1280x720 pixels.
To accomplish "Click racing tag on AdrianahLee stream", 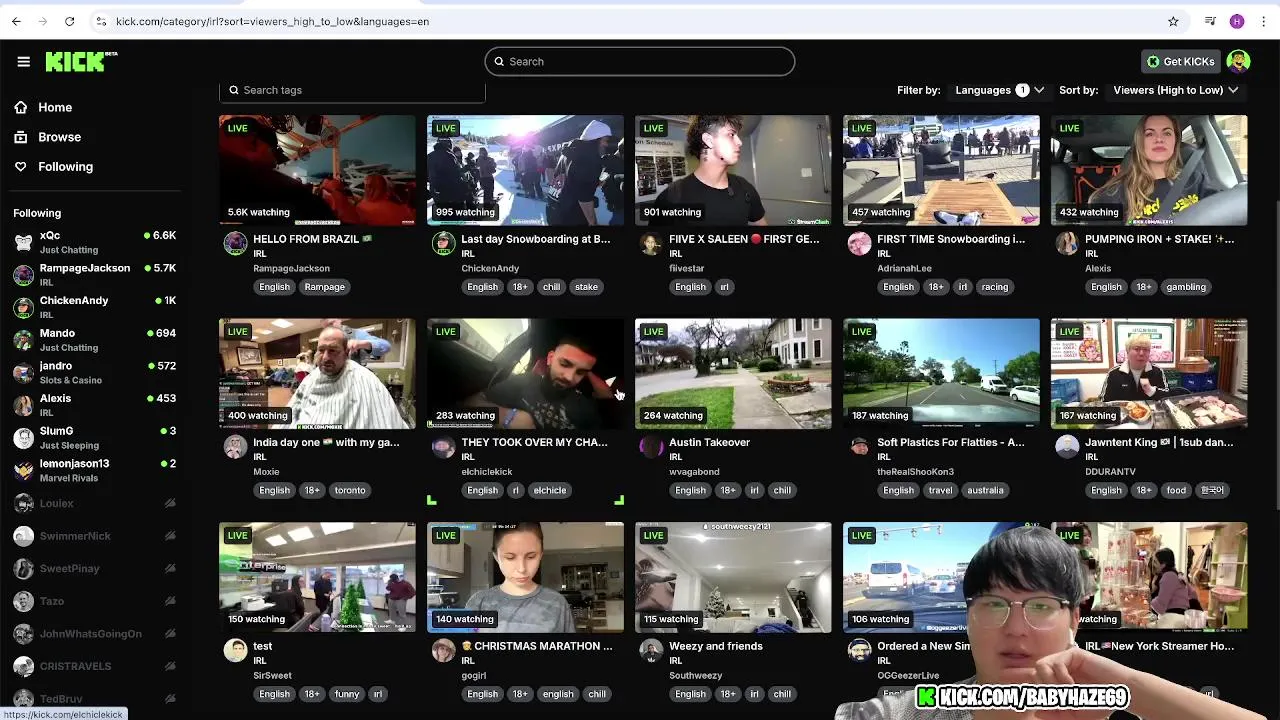I will 995,287.
